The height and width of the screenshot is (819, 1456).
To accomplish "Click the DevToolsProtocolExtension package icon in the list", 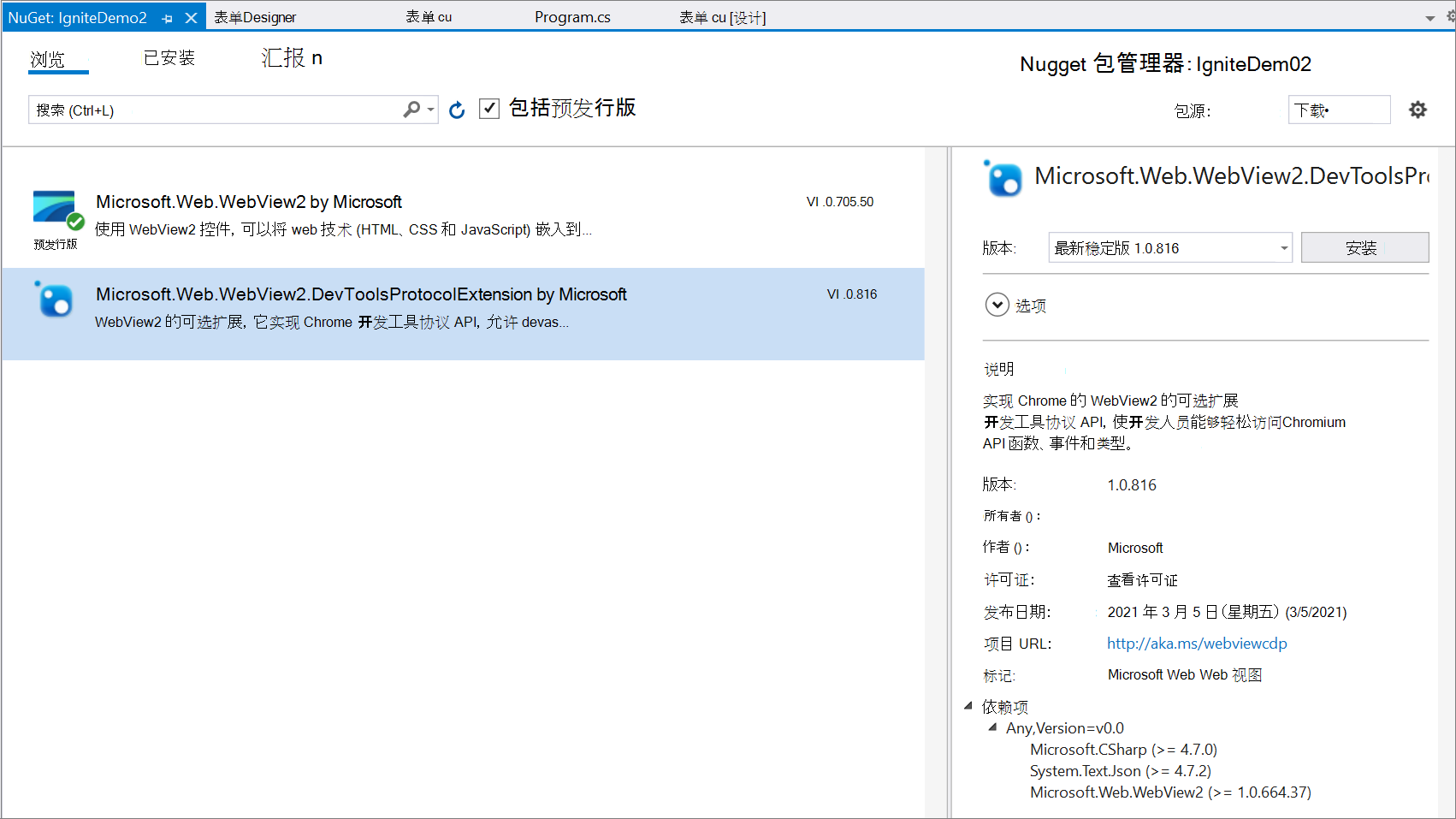I will click(x=54, y=301).
